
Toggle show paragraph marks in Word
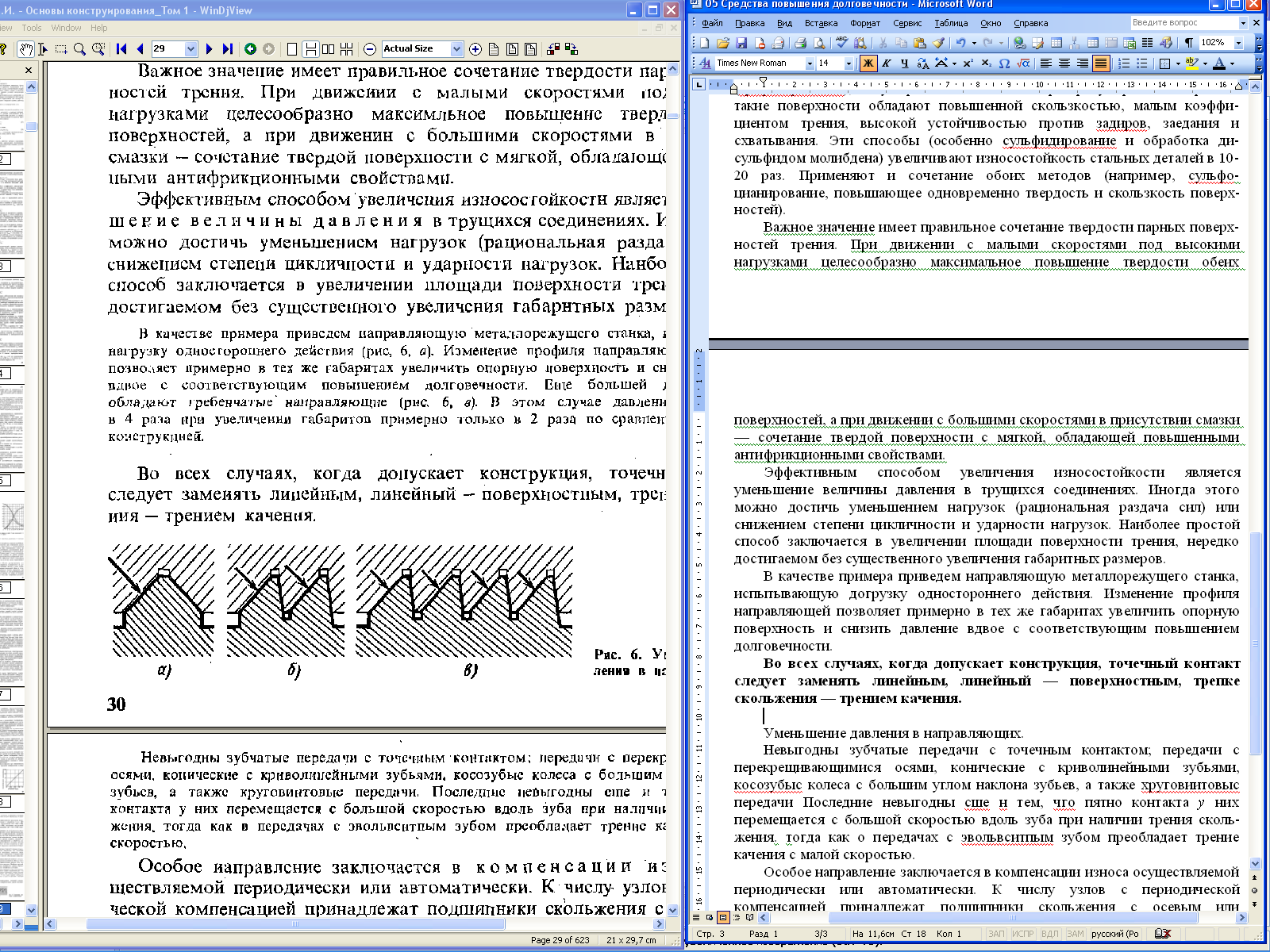(x=1188, y=43)
